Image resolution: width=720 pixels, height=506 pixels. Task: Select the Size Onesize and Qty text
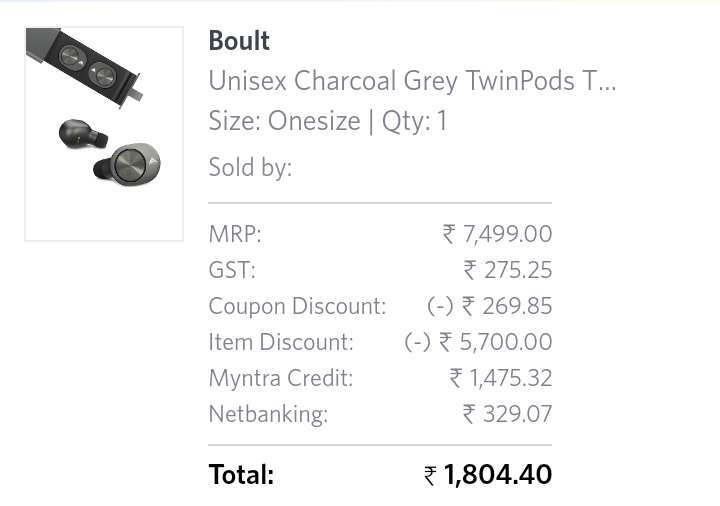328,121
